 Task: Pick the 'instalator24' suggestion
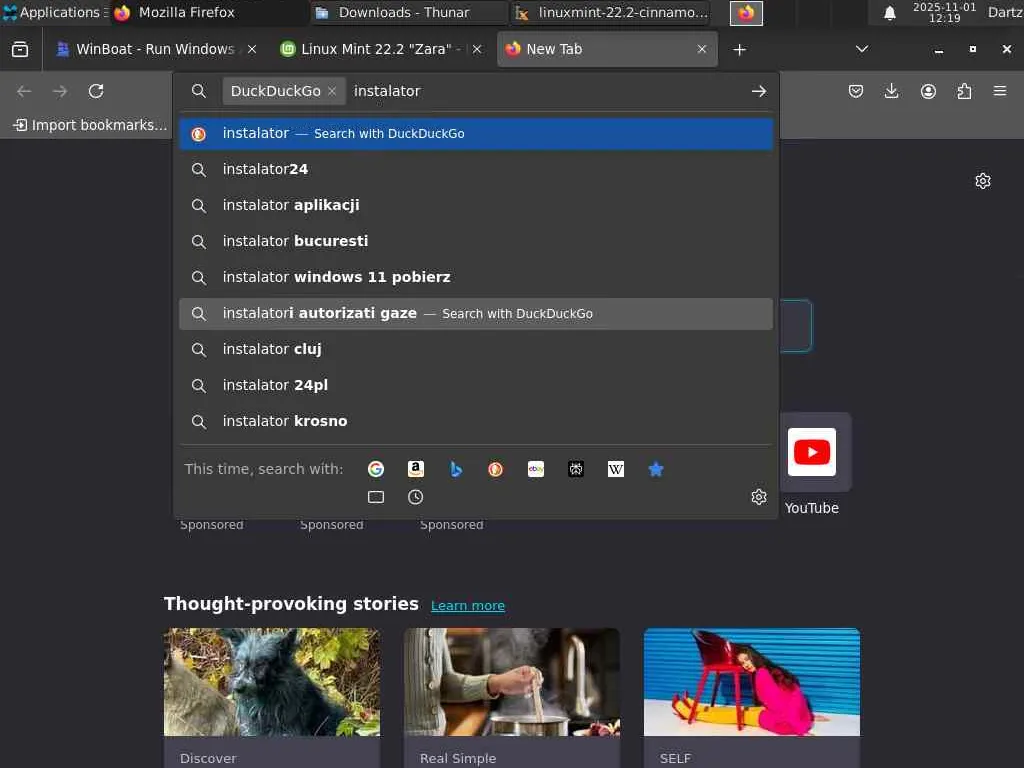coord(476,170)
